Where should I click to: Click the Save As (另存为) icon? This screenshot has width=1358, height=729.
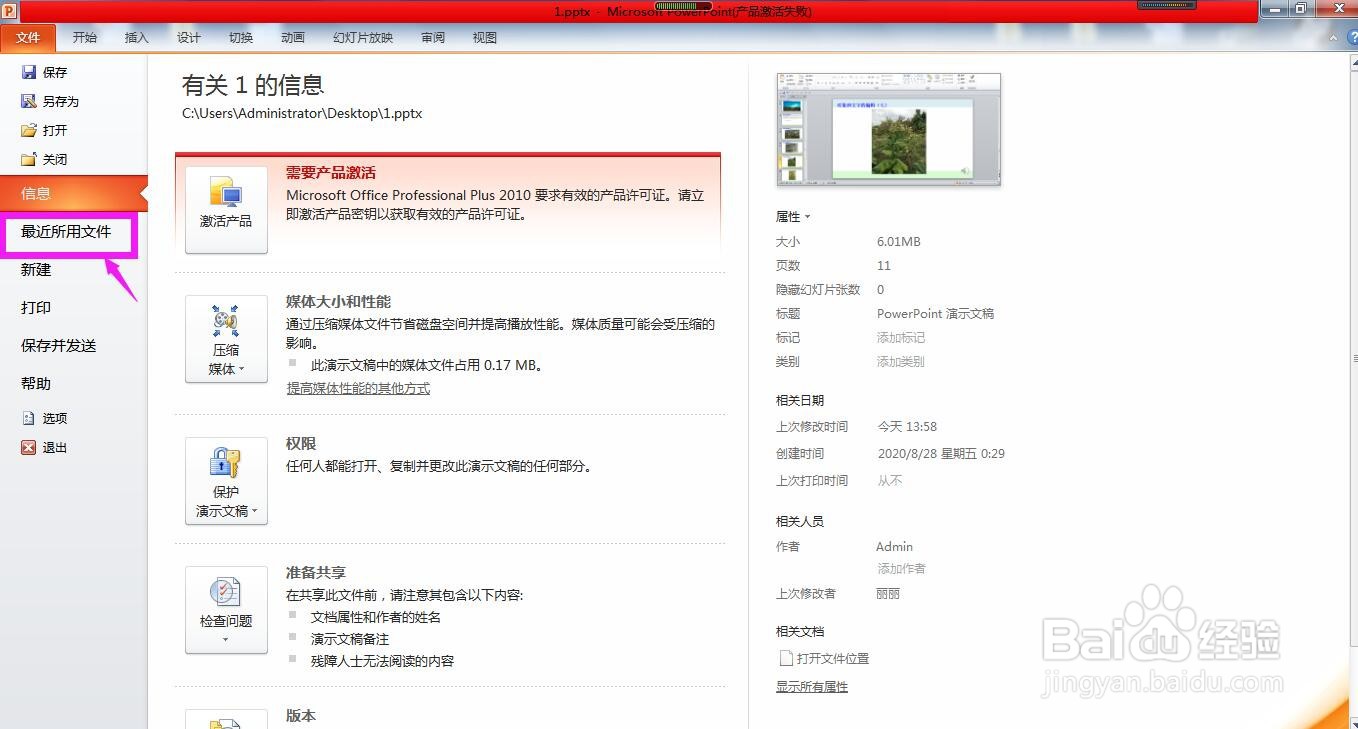[x=29, y=101]
